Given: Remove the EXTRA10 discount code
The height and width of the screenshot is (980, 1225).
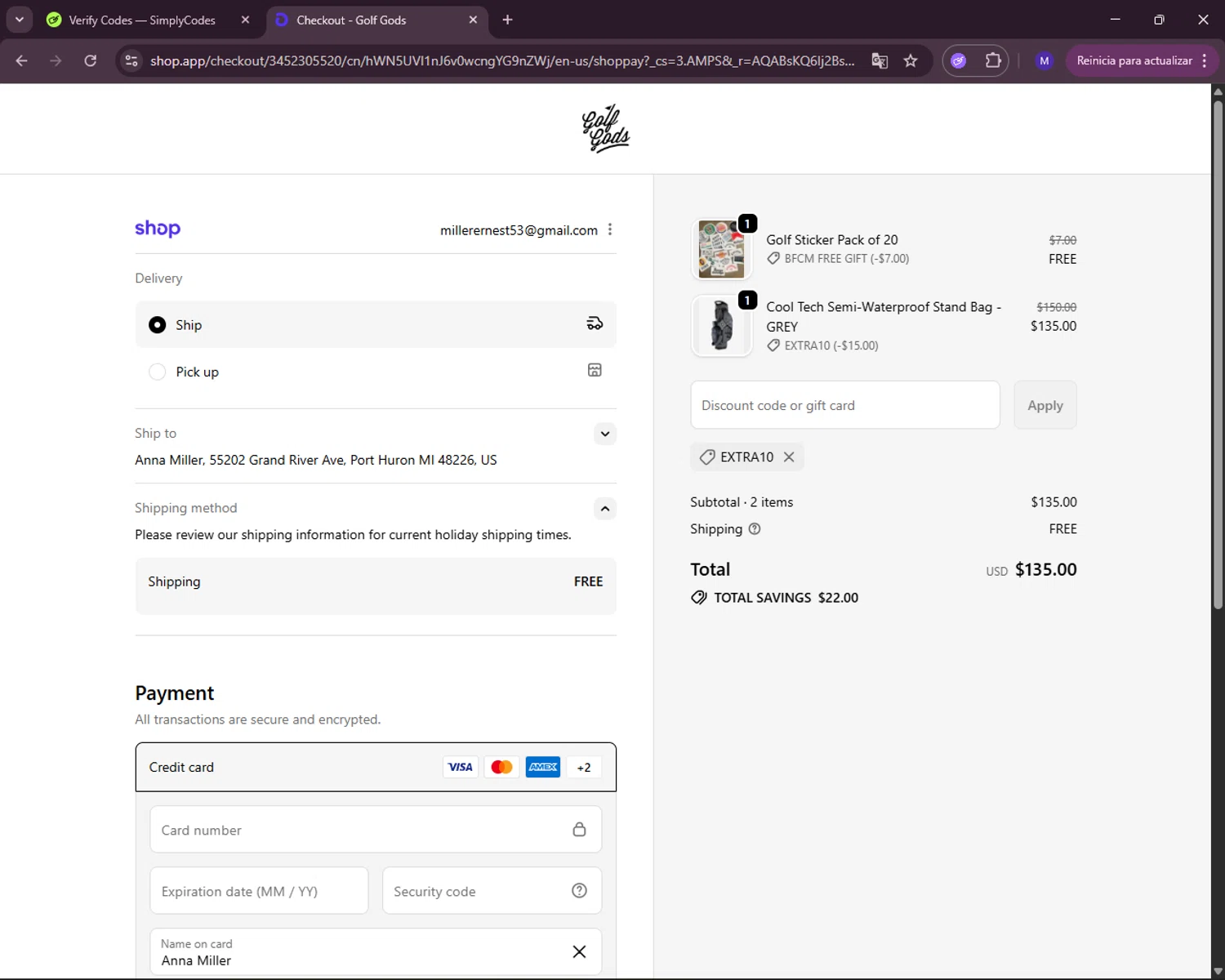Looking at the screenshot, I should [789, 457].
